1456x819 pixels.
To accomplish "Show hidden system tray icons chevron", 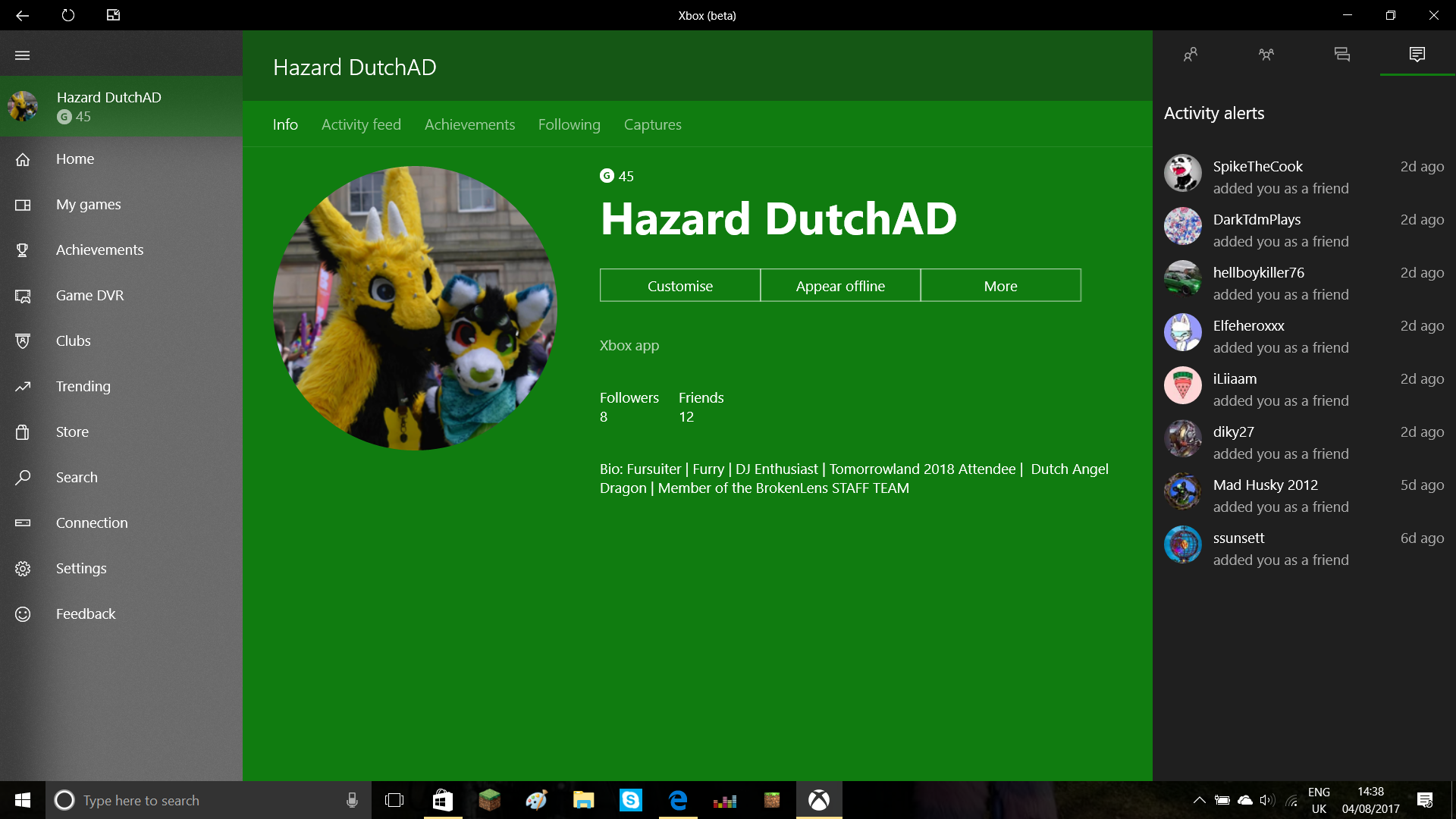I will click(x=1200, y=800).
